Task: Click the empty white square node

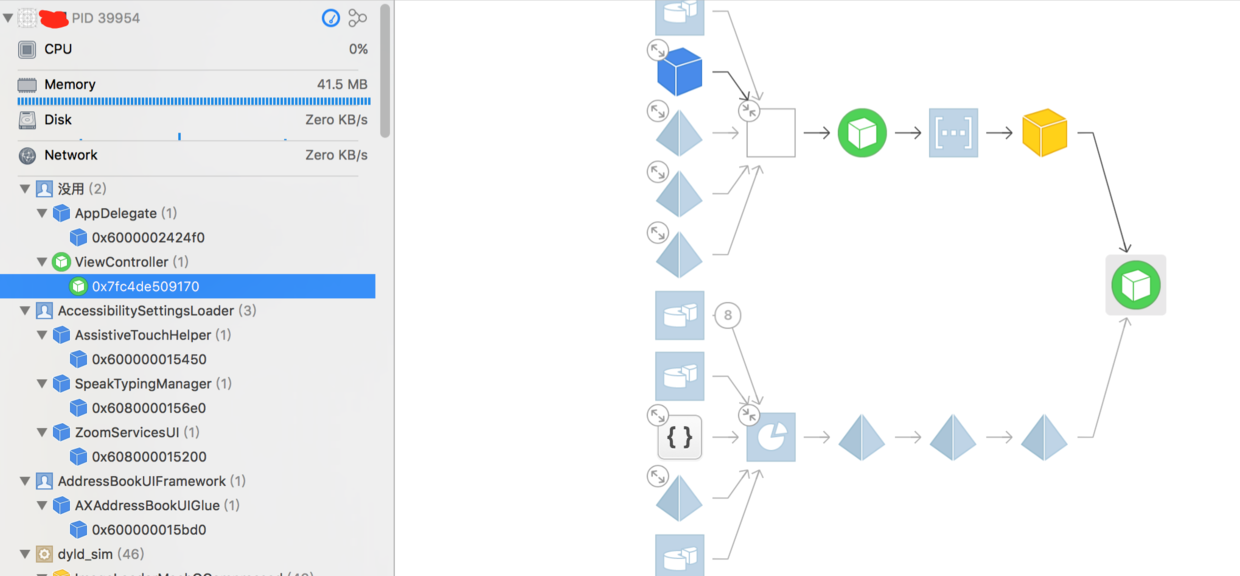Action: [x=771, y=133]
